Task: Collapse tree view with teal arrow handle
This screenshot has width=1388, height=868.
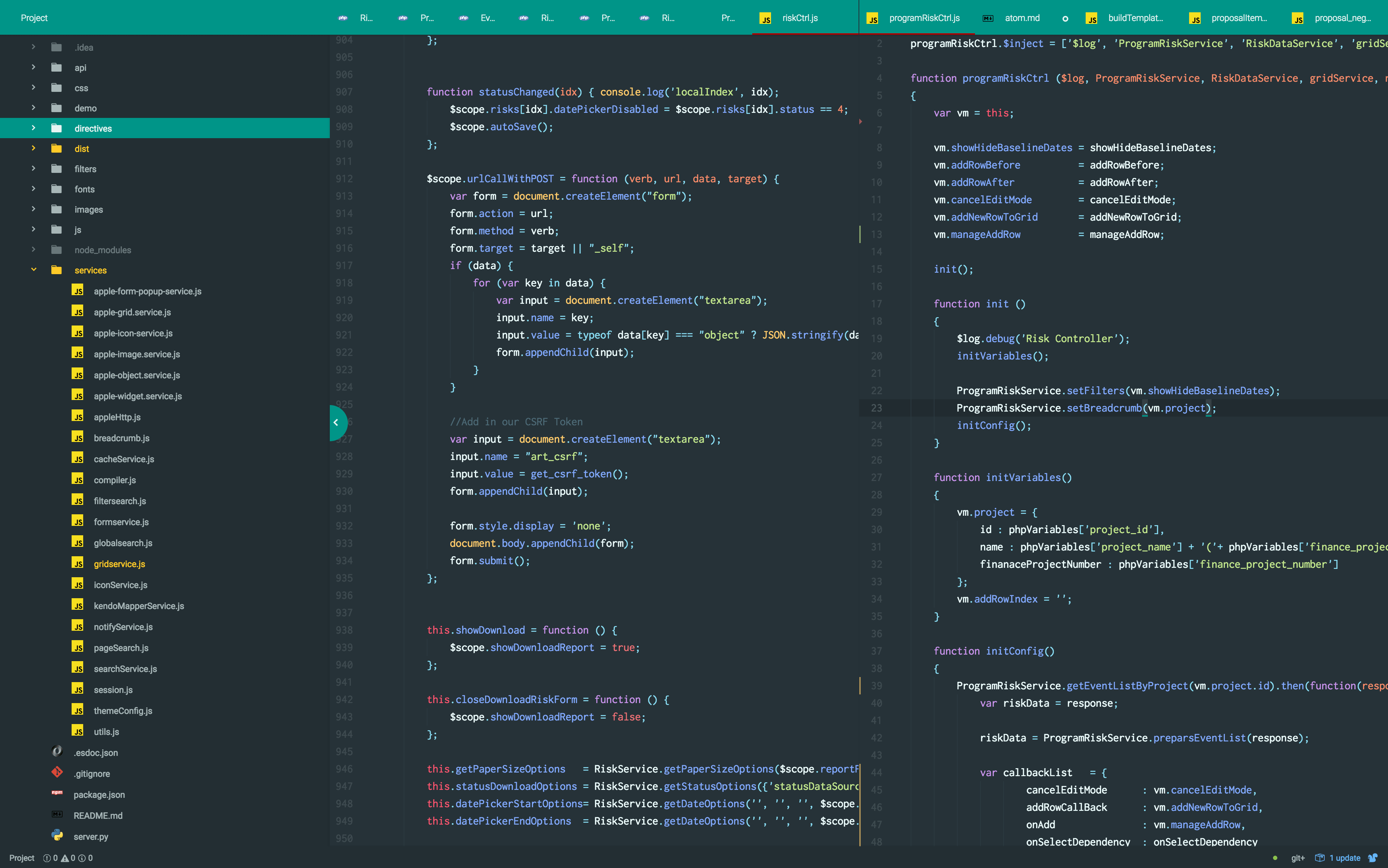Action: pyautogui.click(x=337, y=422)
